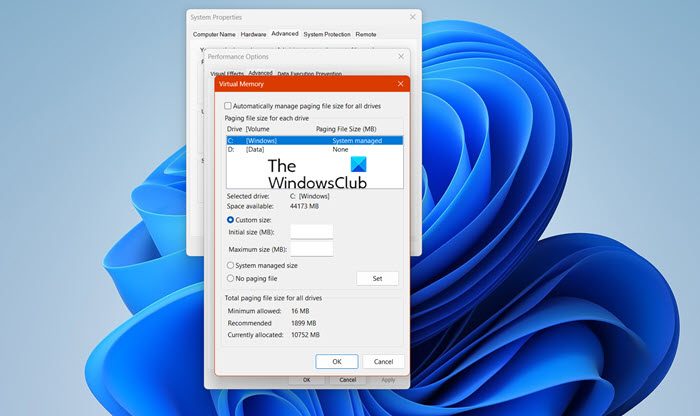Confirm Virtual Memory with OK
The image size is (700, 416).
tap(337, 362)
